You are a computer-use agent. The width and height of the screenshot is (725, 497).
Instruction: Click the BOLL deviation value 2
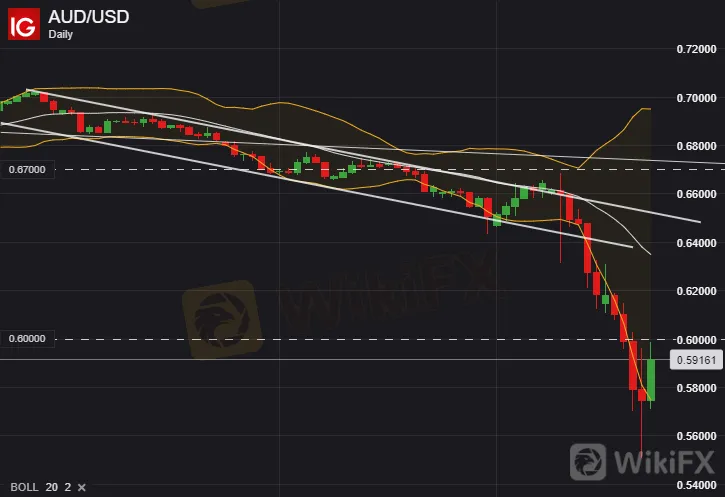(x=68, y=487)
